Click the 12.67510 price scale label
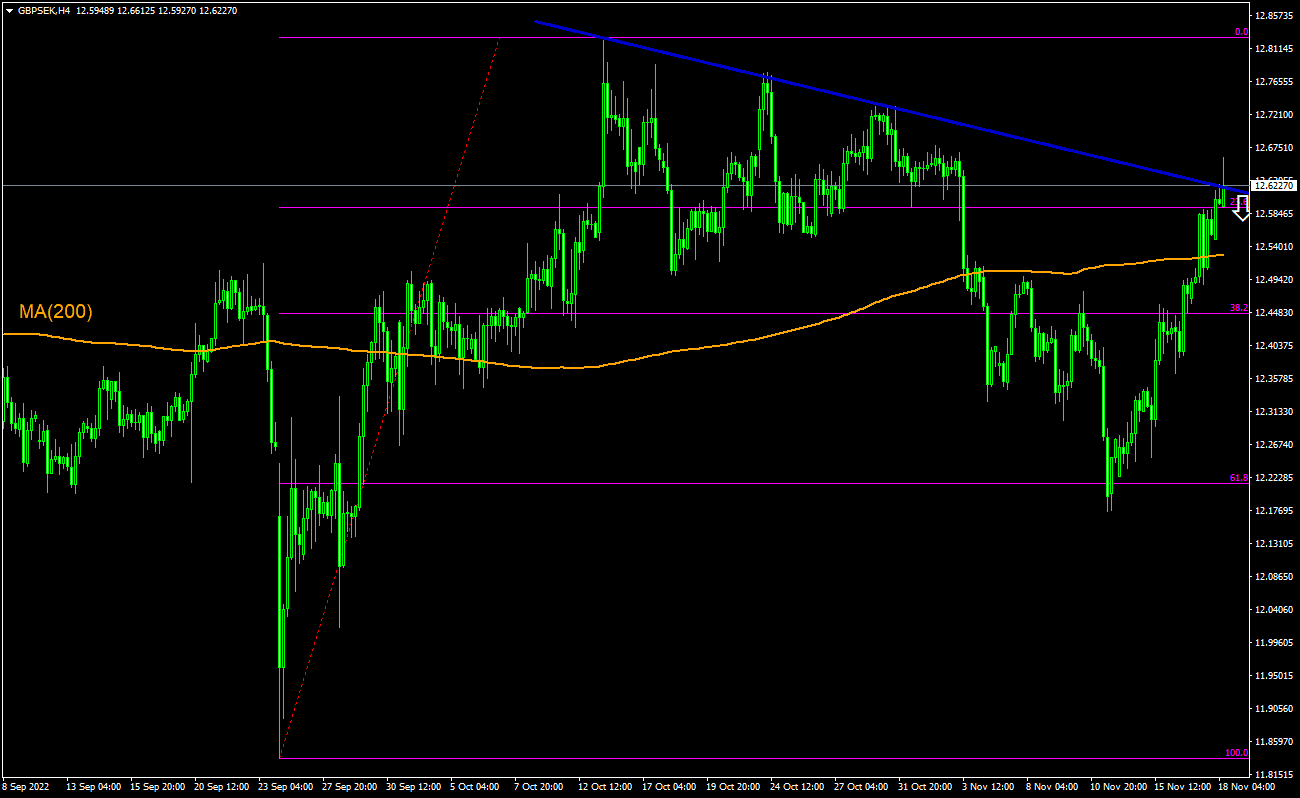 (1275, 148)
